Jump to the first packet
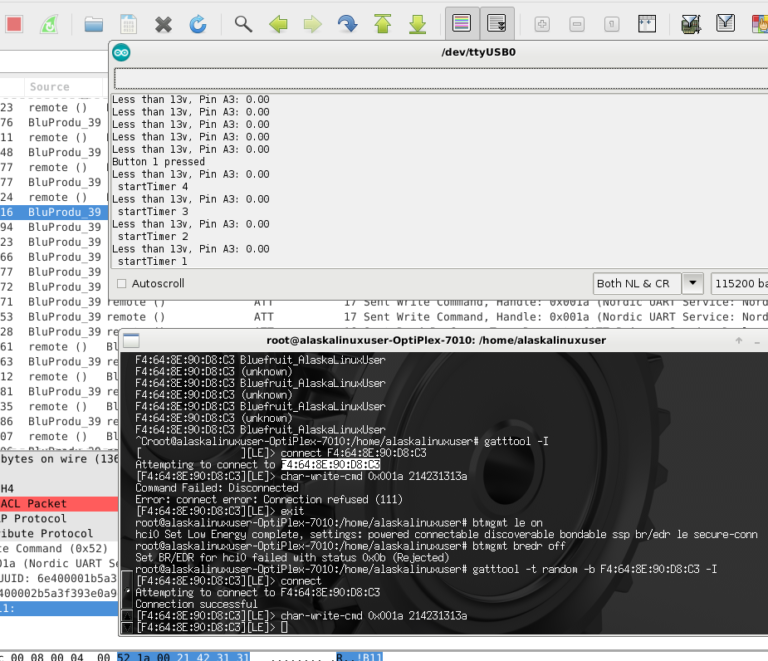Viewport: 768px width, 661px height. [x=382, y=23]
